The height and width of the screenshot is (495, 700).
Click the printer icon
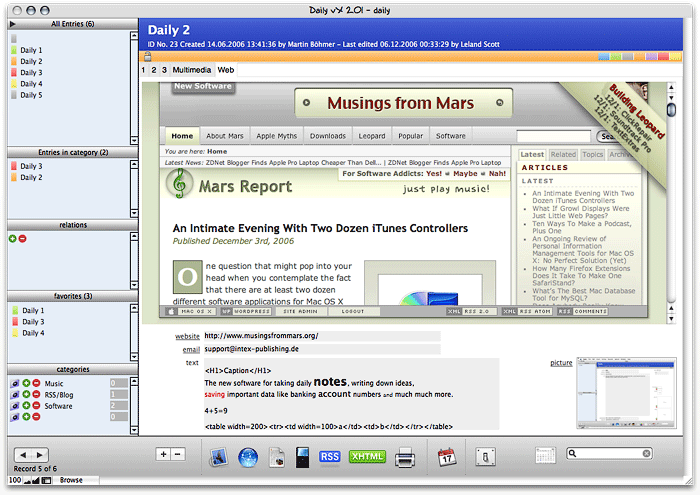404,458
